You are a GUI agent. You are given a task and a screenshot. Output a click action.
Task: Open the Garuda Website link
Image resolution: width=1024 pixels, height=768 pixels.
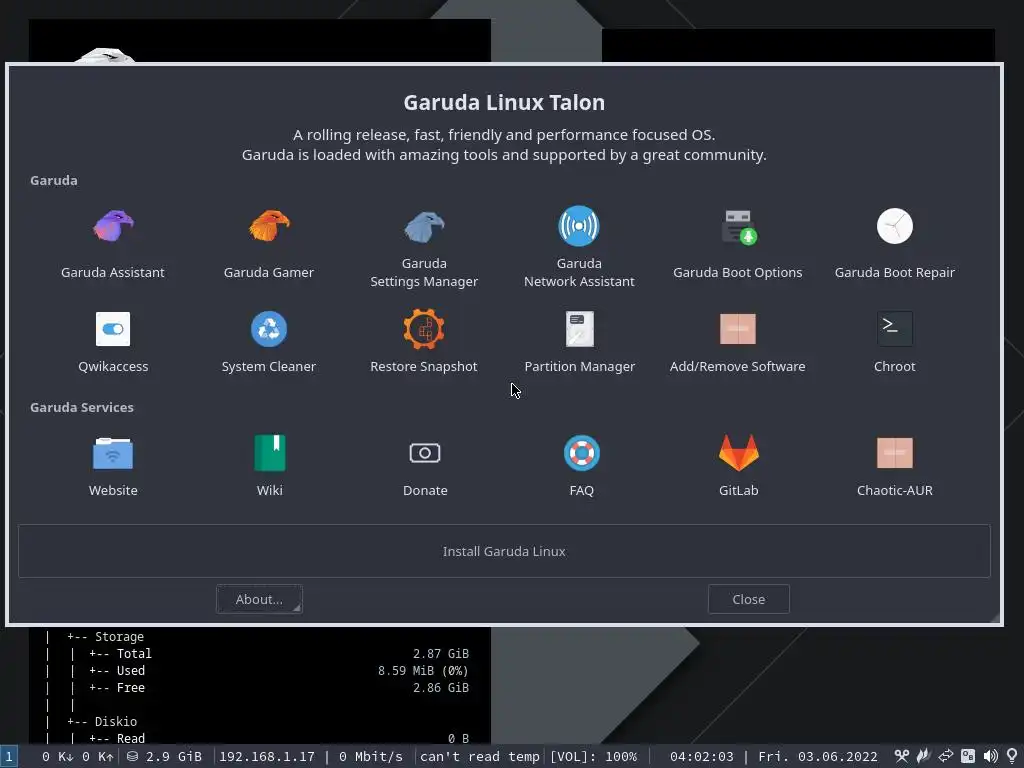pyautogui.click(x=113, y=466)
